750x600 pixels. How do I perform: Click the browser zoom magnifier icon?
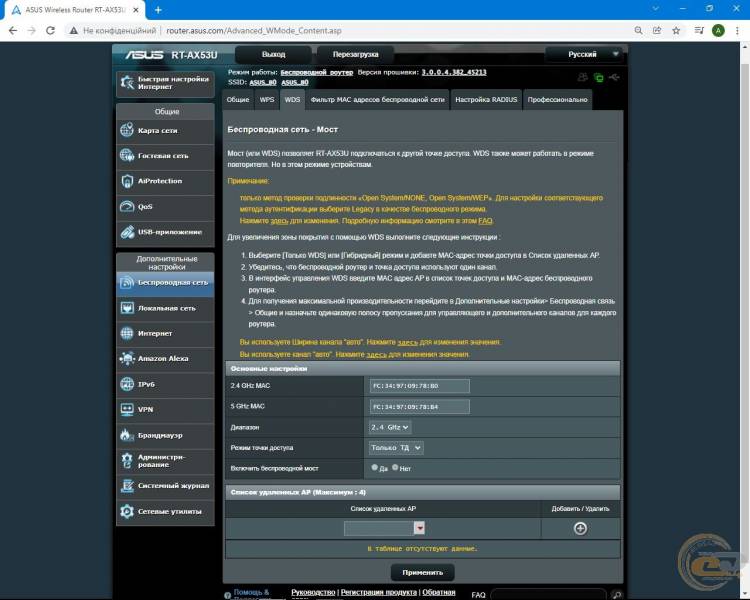point(638,31)
